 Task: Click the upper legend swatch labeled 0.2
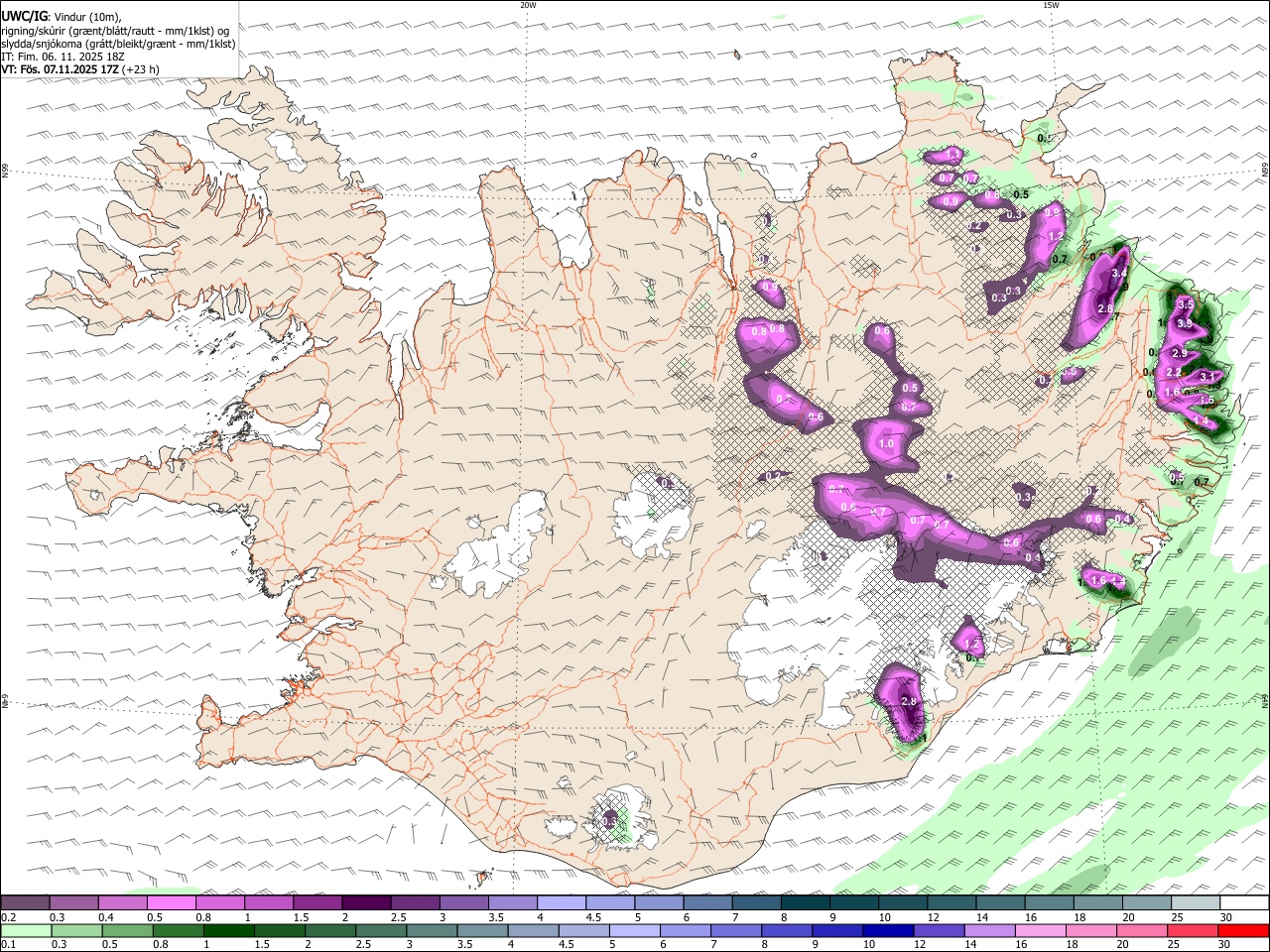pyautogui.click(x=25, y=903)
